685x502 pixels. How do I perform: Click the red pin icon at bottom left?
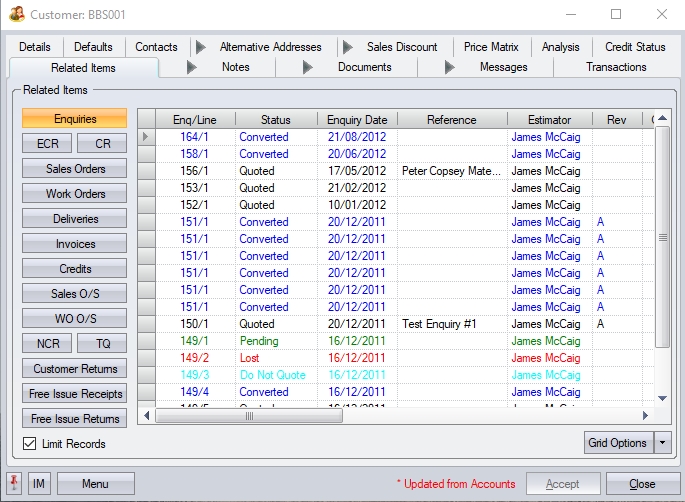[x=15, y=484]
